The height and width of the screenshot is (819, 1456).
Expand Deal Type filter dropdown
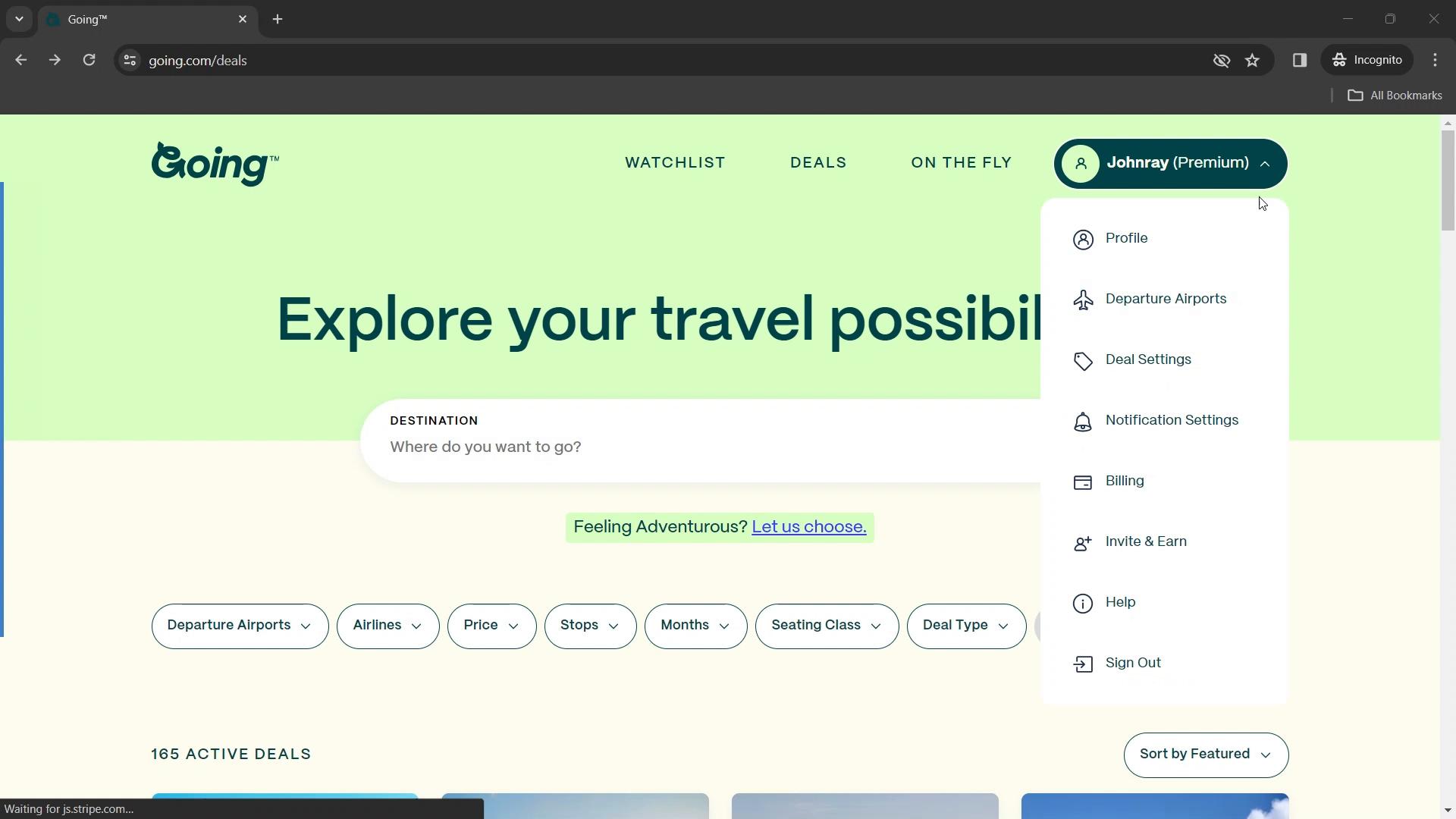click(x=964, y=625)
